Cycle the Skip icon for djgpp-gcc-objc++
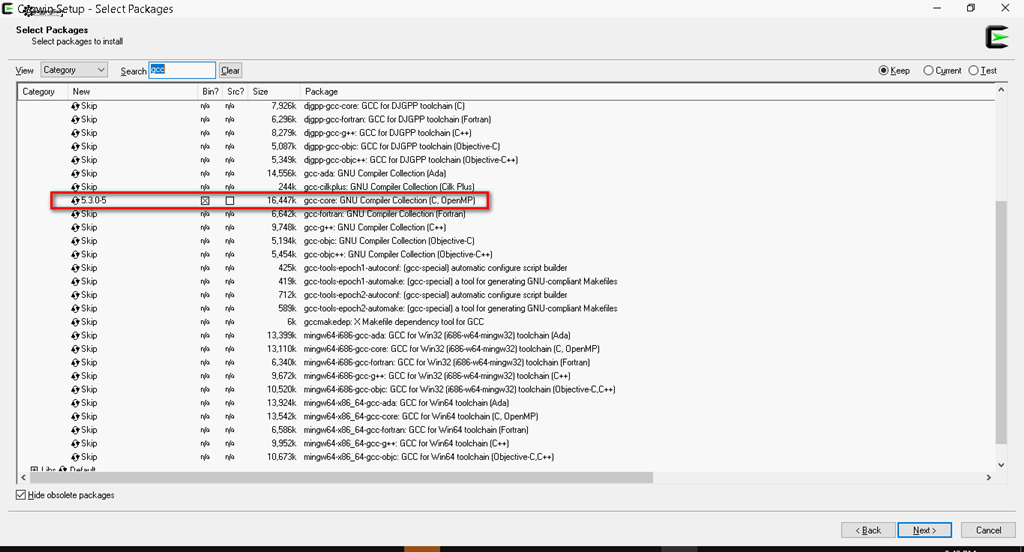1024x552 pixels. (x=75, y=160)
